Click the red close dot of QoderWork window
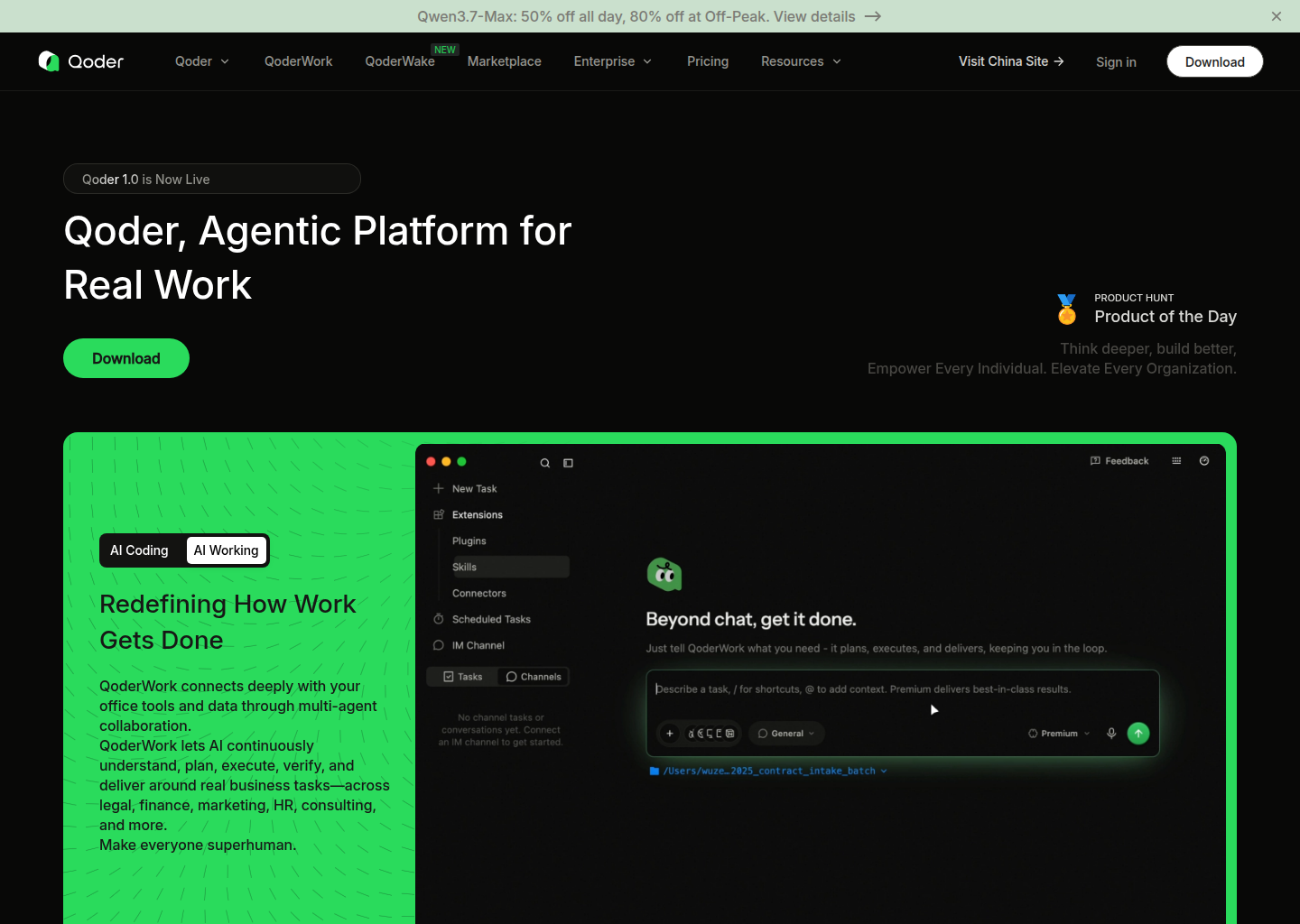This screenshot has height=924, width=1300. coord(431,462)
